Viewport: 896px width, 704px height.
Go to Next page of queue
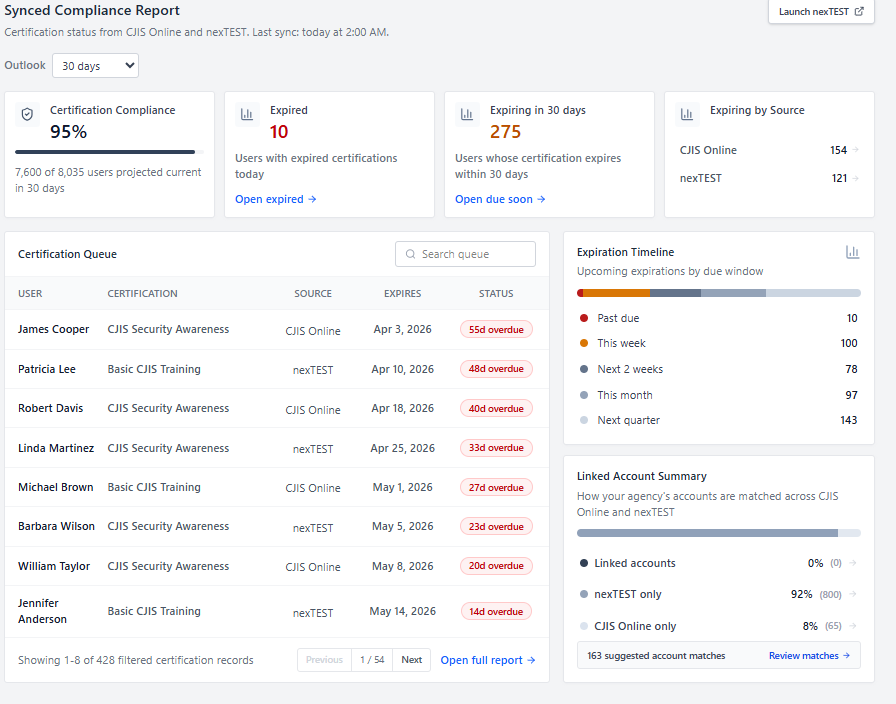point(411,660)
